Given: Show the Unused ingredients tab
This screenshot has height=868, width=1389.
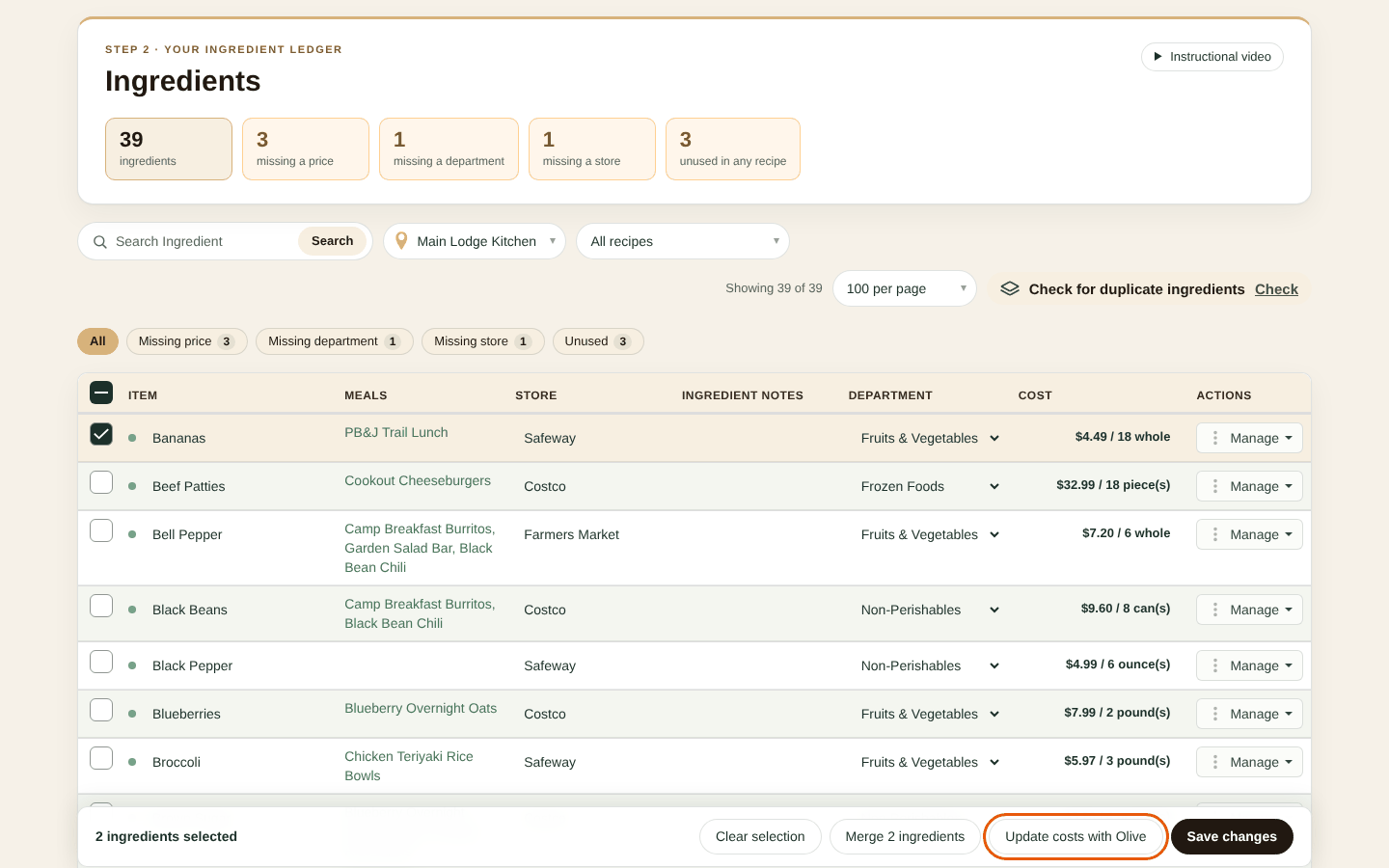Looking at the screenshot, I should (x=598, y=341).
